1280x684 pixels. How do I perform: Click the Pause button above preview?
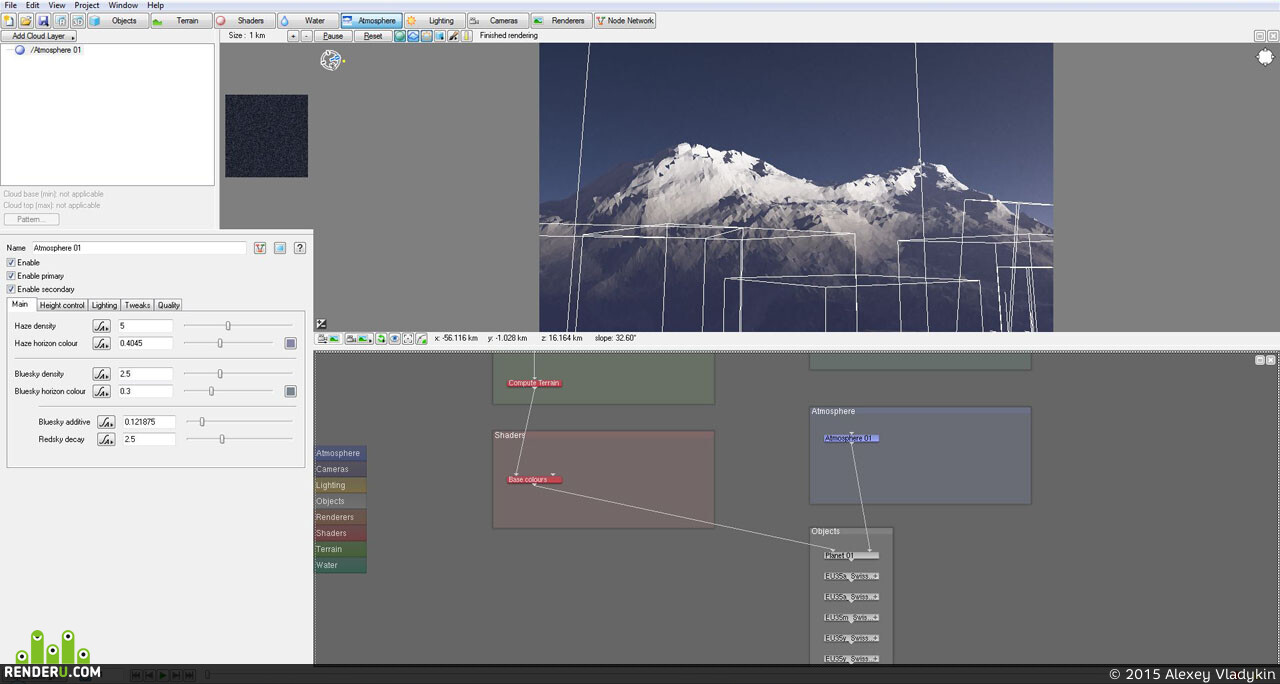point(333,36)
